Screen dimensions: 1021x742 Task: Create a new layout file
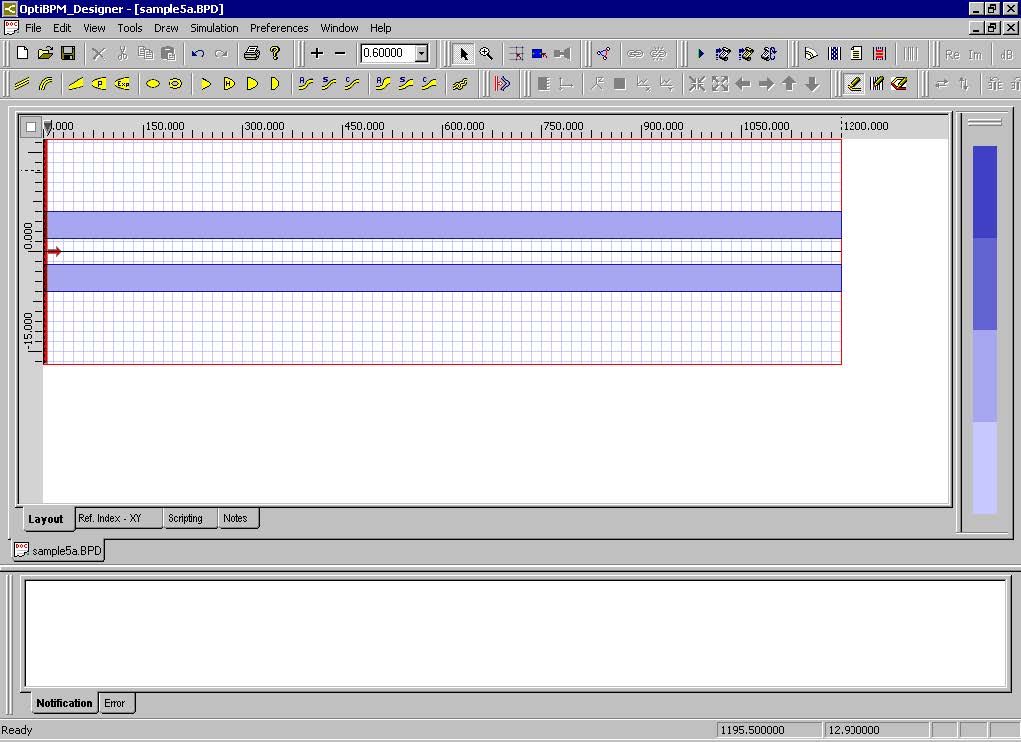20,53
